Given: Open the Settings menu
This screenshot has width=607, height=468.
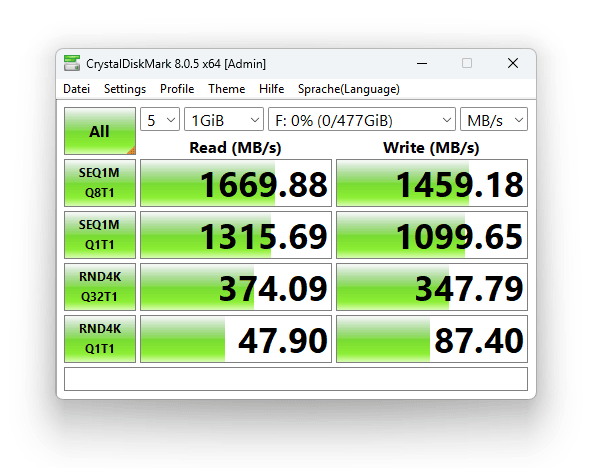Looking at the screenshot, I should (124, 89).
